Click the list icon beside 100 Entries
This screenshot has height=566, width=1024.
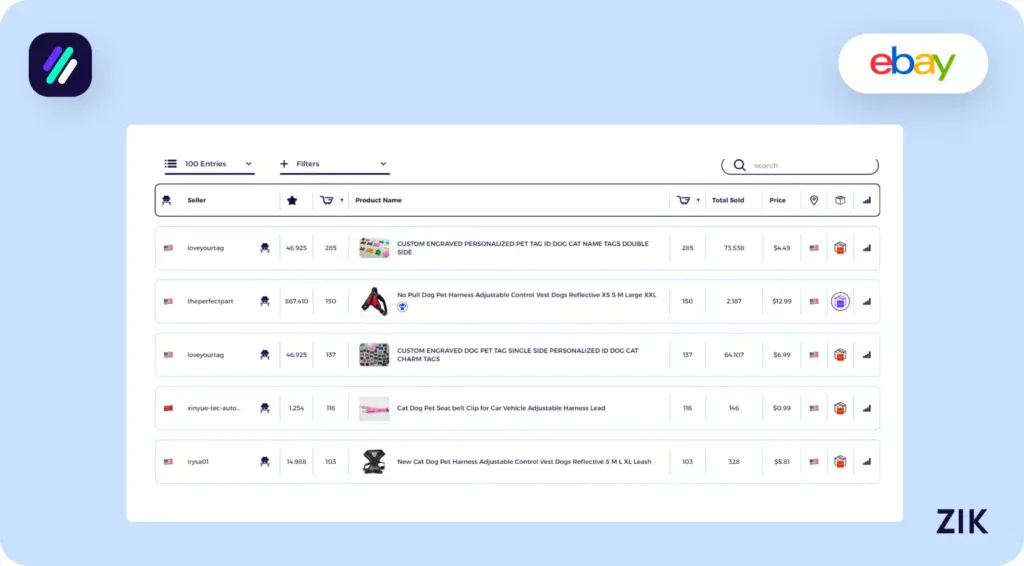point(170,164)
